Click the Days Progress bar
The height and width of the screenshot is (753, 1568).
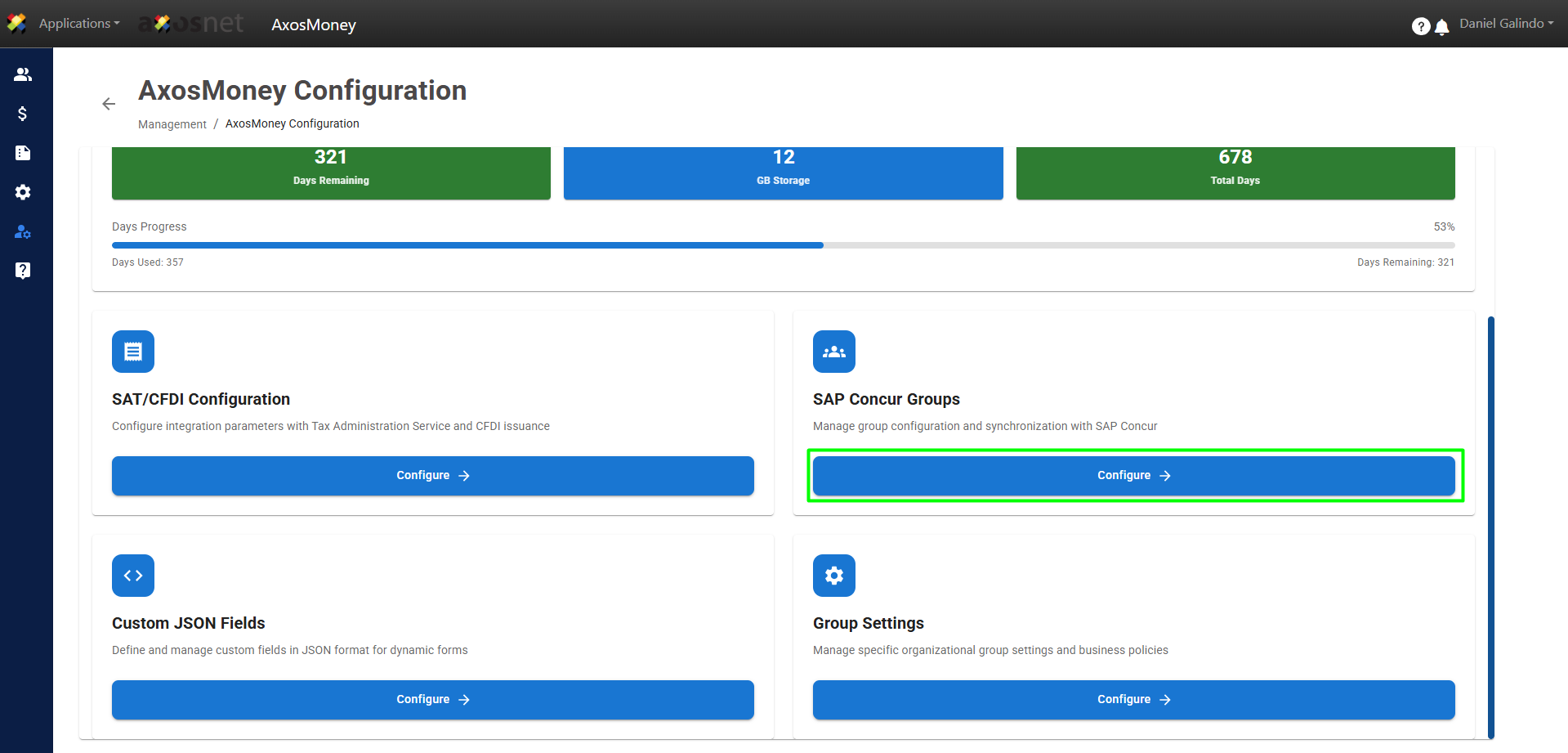tap(783, 245)
